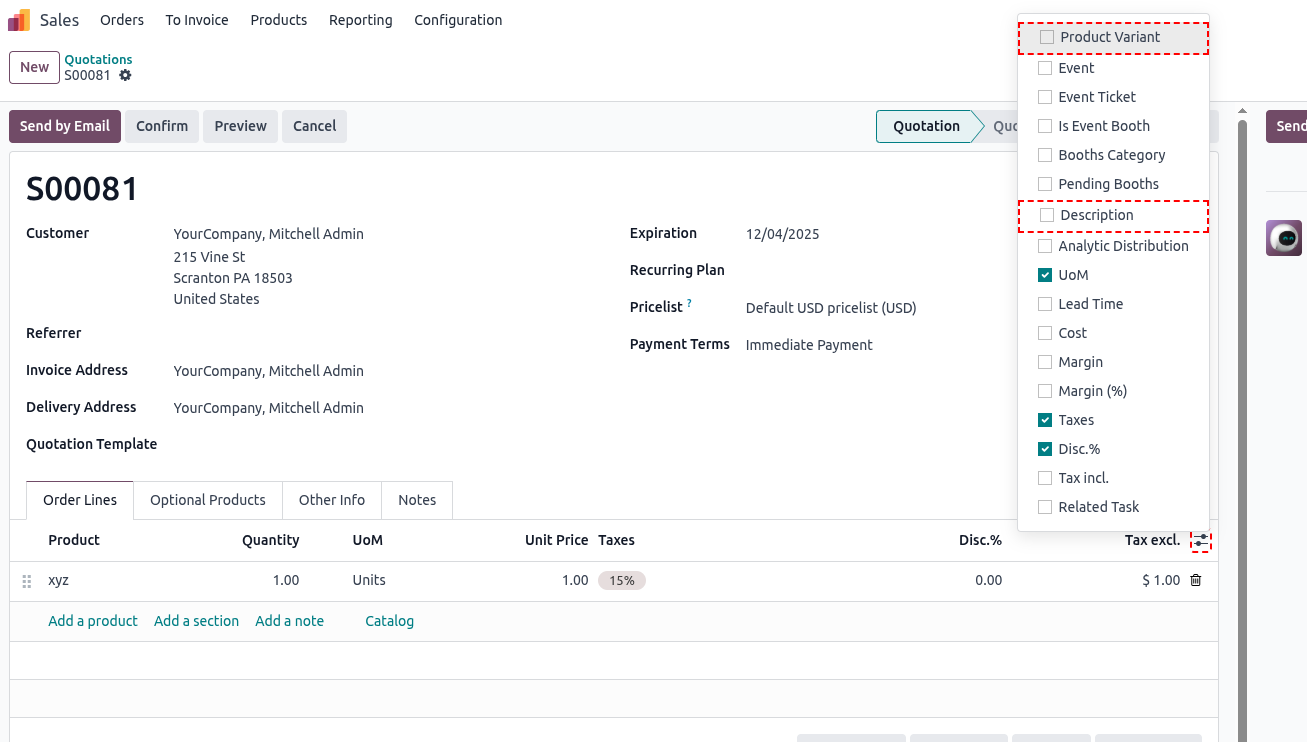This screenshot has width=1307, height=742.
Task: Open the chatbot avatar icon on right
Action: pos(1284,238)
